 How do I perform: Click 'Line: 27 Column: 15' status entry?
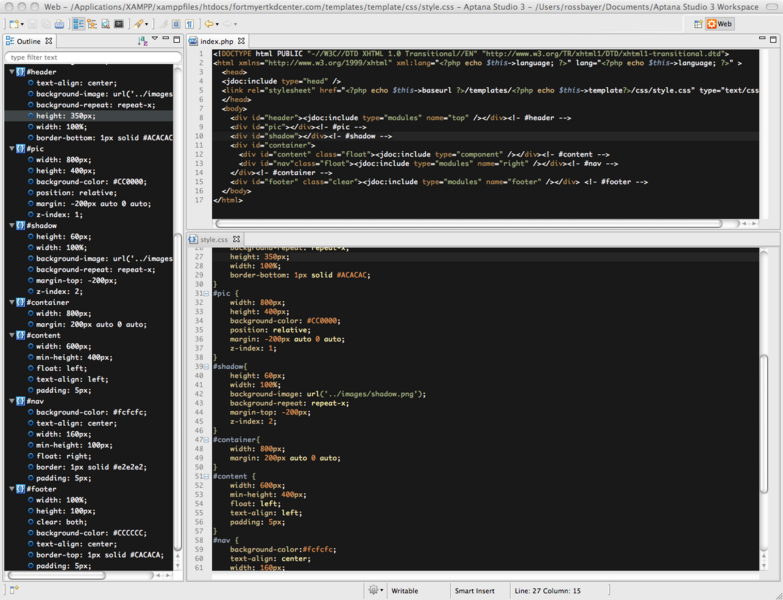pos(547,591)
